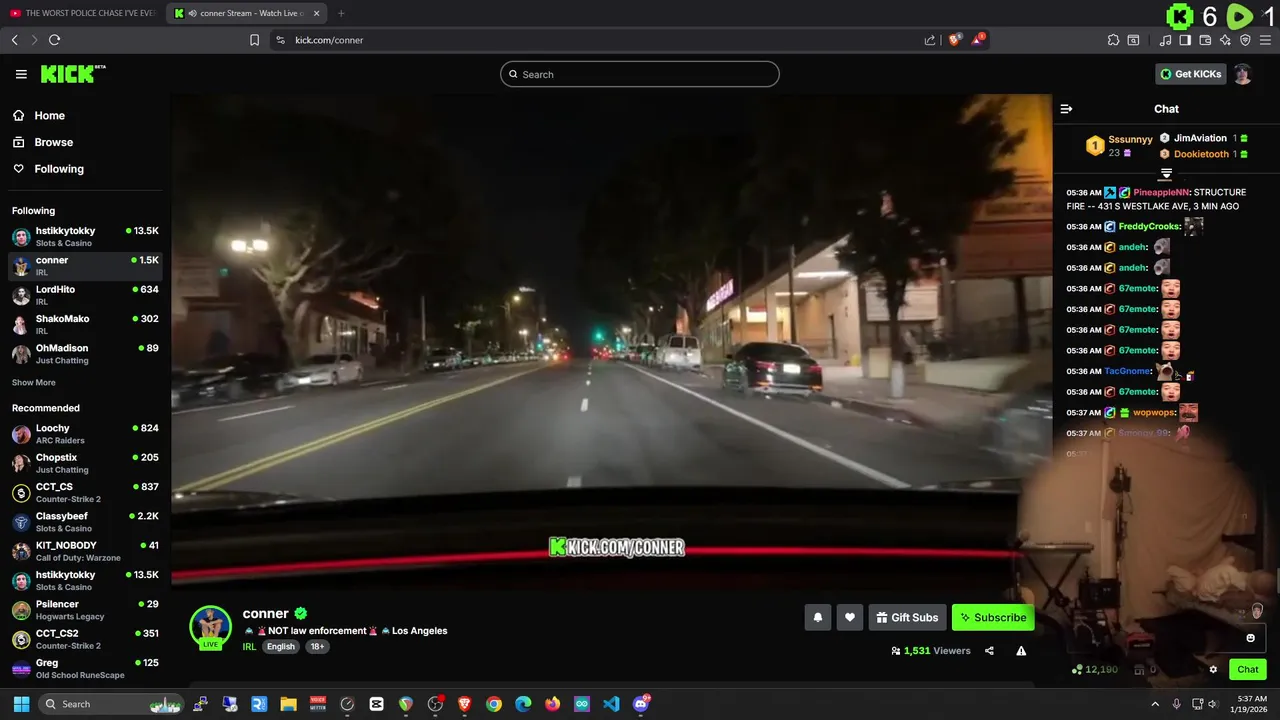Open the user profile avatar menu
The width and height of the screenshot is (1280, 720).
pyautogui.click(x=1242, y=74)
